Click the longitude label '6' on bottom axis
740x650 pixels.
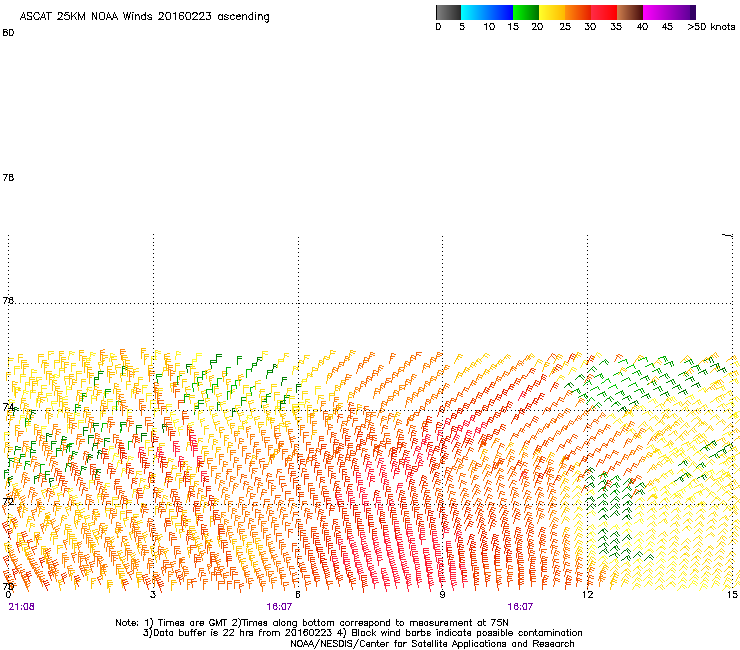click(298, 594)
